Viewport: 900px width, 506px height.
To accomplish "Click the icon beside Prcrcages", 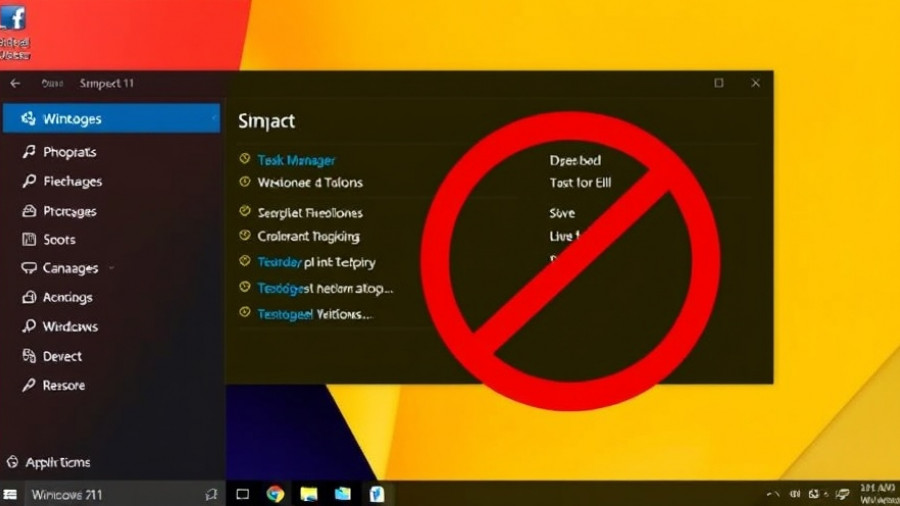I will [29, 211].
